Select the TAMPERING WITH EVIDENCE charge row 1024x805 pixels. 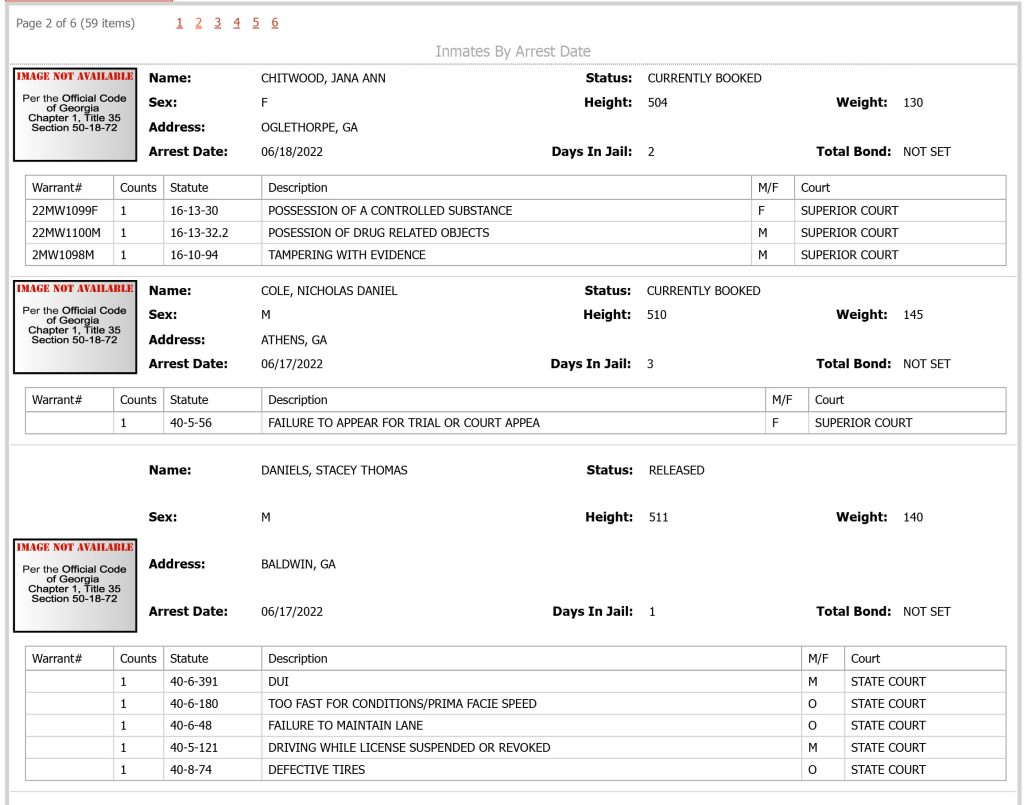pos(515,255)
